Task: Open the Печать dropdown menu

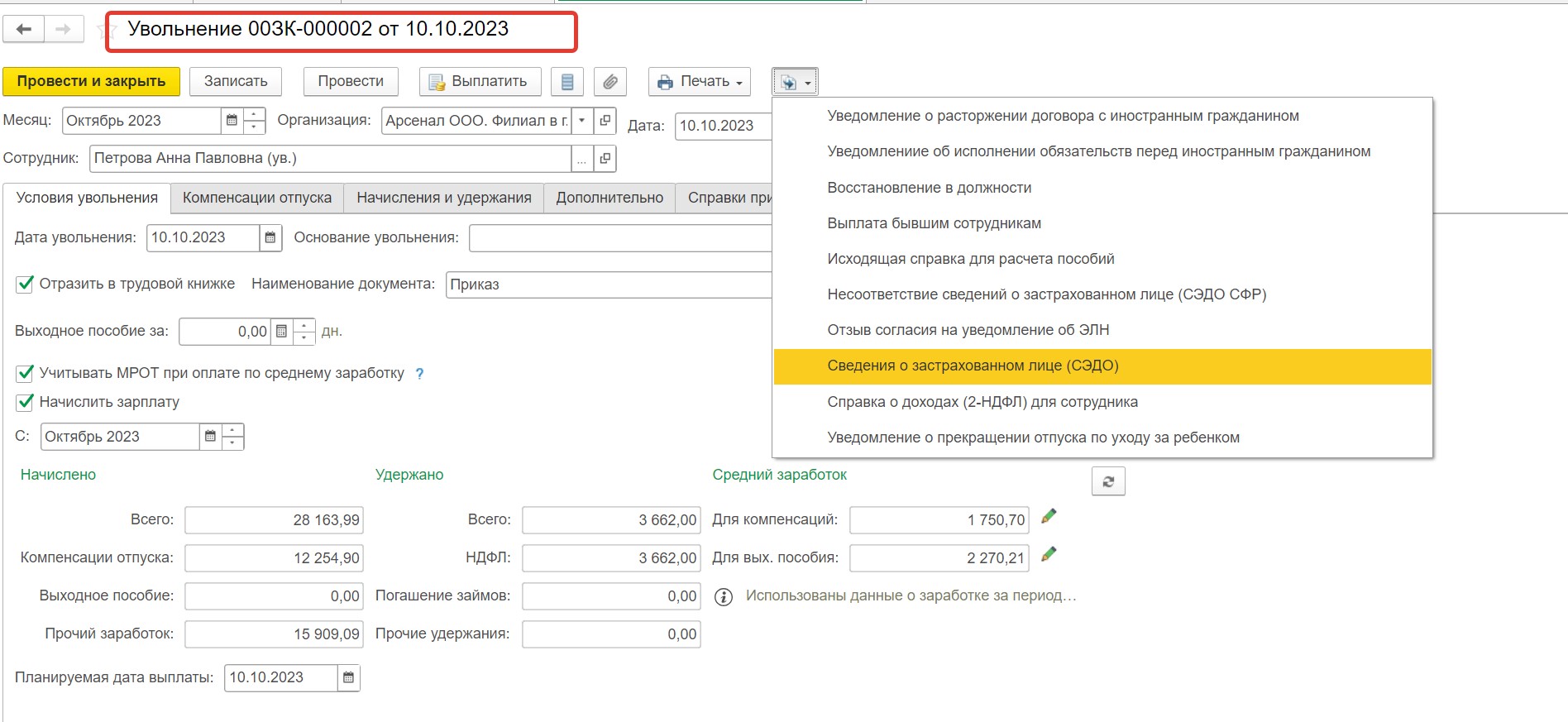Action: tap(700, 82)
